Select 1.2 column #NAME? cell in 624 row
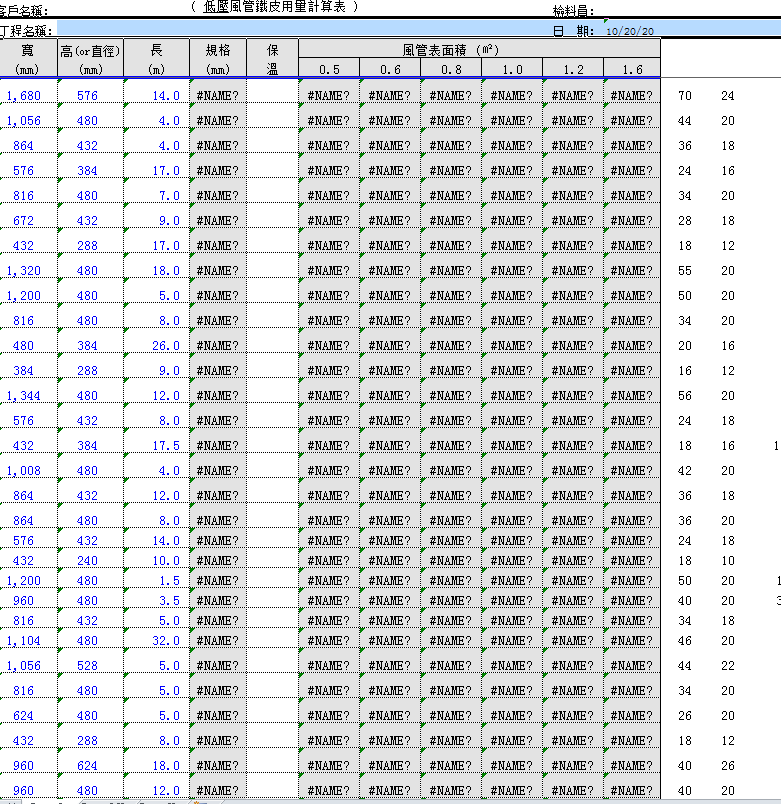 click(573, 711)
